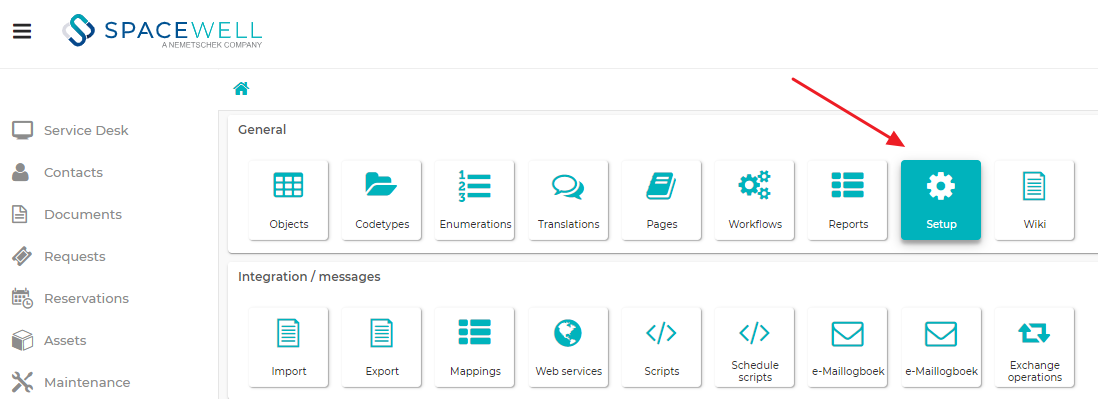Open the Reports tile
Image resolution: width=1098 pixels, height=399 pixels.
[x=848, y=200]
